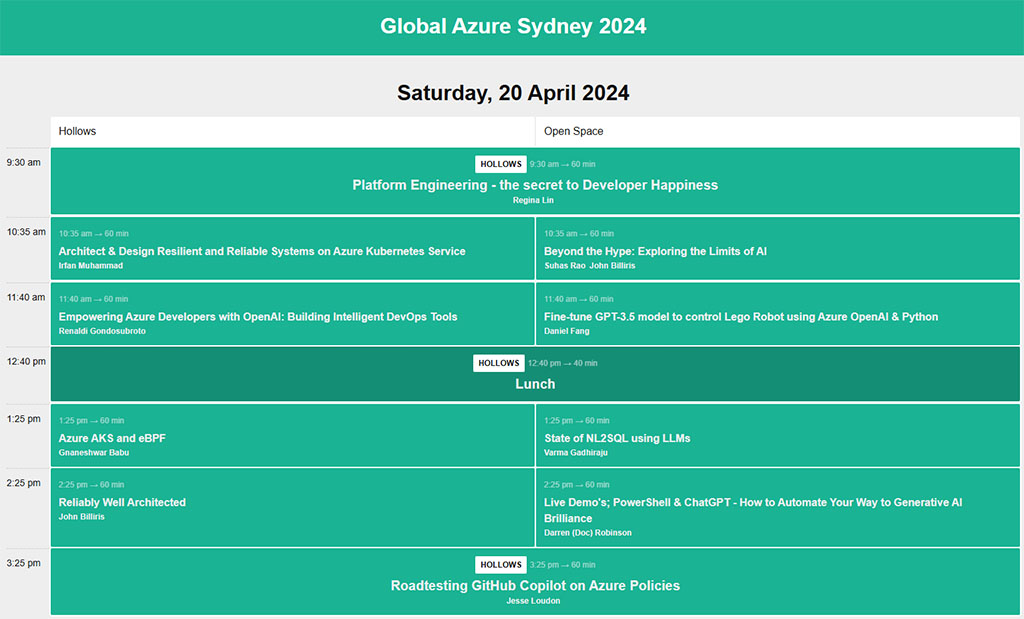The image size is (1024, 619).
Task: Click speaker name Gnaneshwar Babu
Action: tap(94, 452)
